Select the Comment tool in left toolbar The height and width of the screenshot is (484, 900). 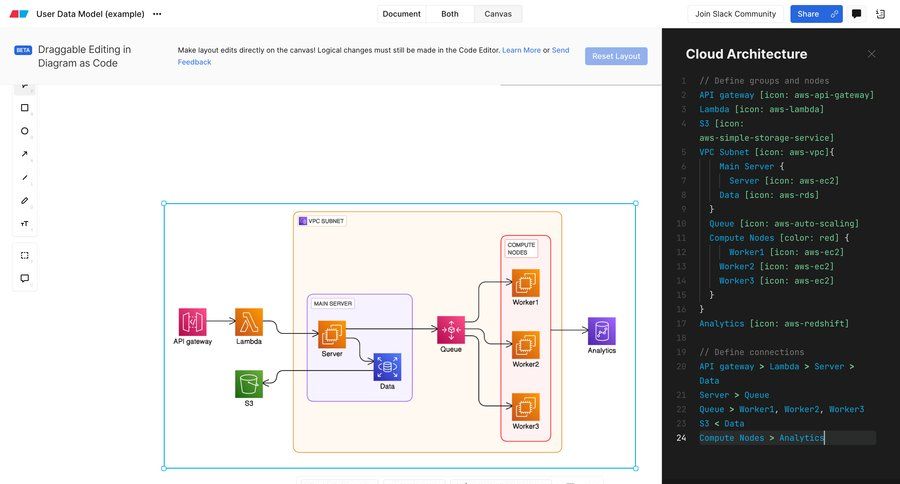coord(25,278)
